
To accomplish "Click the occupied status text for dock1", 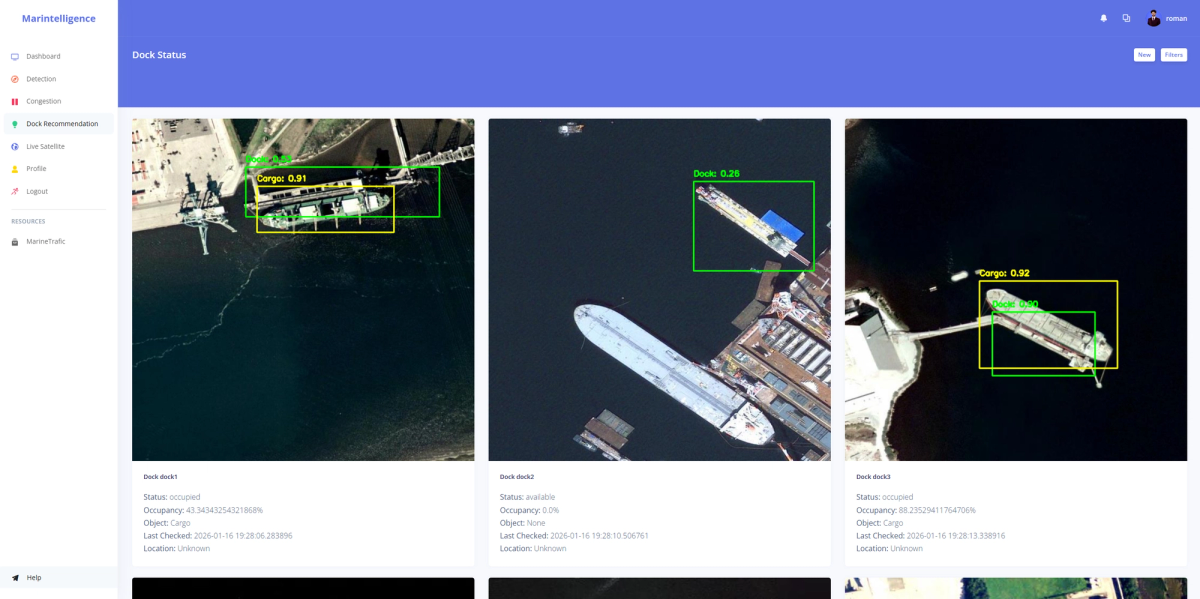I will pyautogui.click(x=183, y=497).
